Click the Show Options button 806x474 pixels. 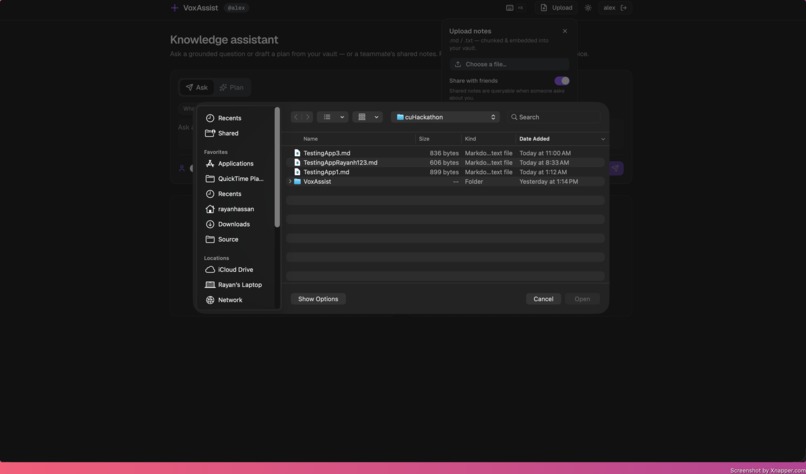(318, 299)
